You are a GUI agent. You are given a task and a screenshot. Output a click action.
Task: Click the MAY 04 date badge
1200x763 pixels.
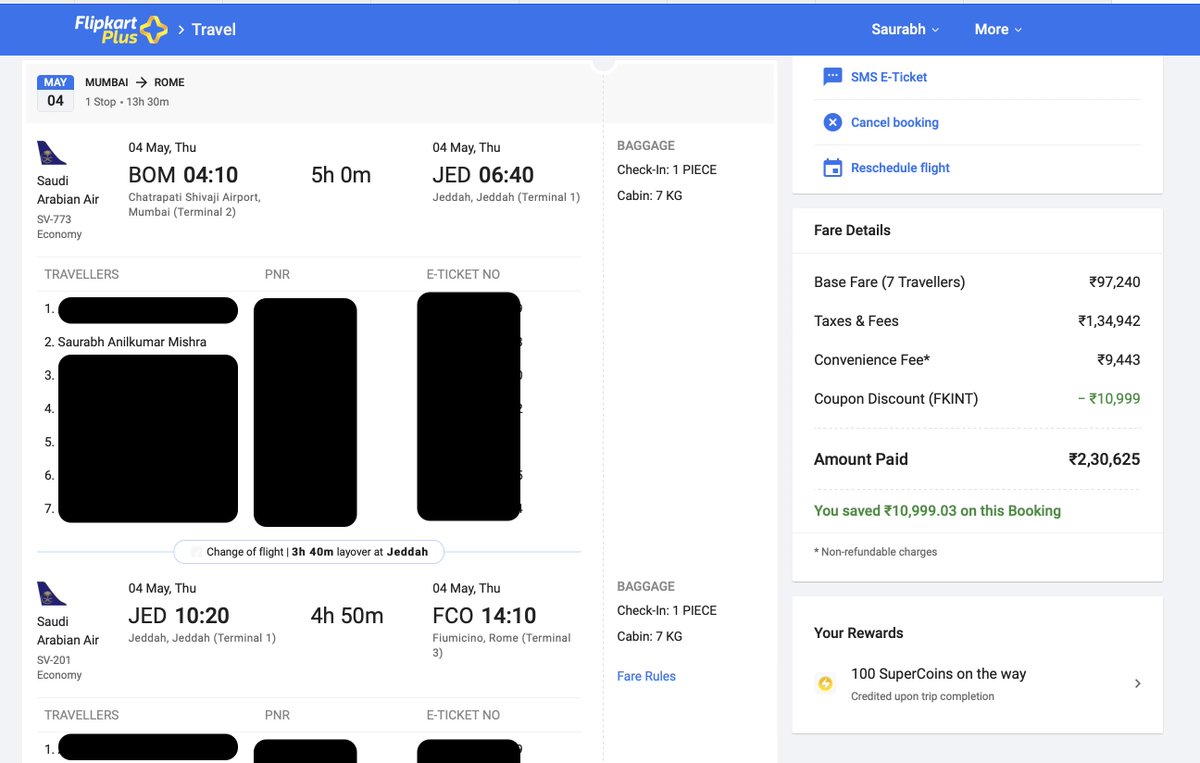point(55,92)
